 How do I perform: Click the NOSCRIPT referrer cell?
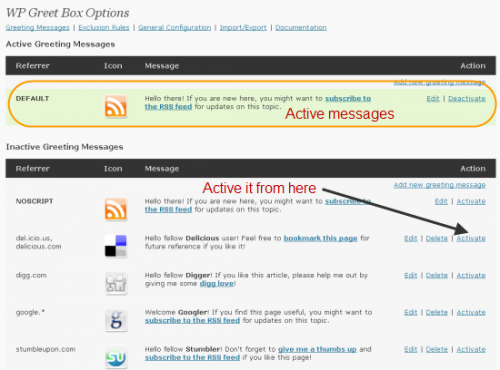[35, 201]
